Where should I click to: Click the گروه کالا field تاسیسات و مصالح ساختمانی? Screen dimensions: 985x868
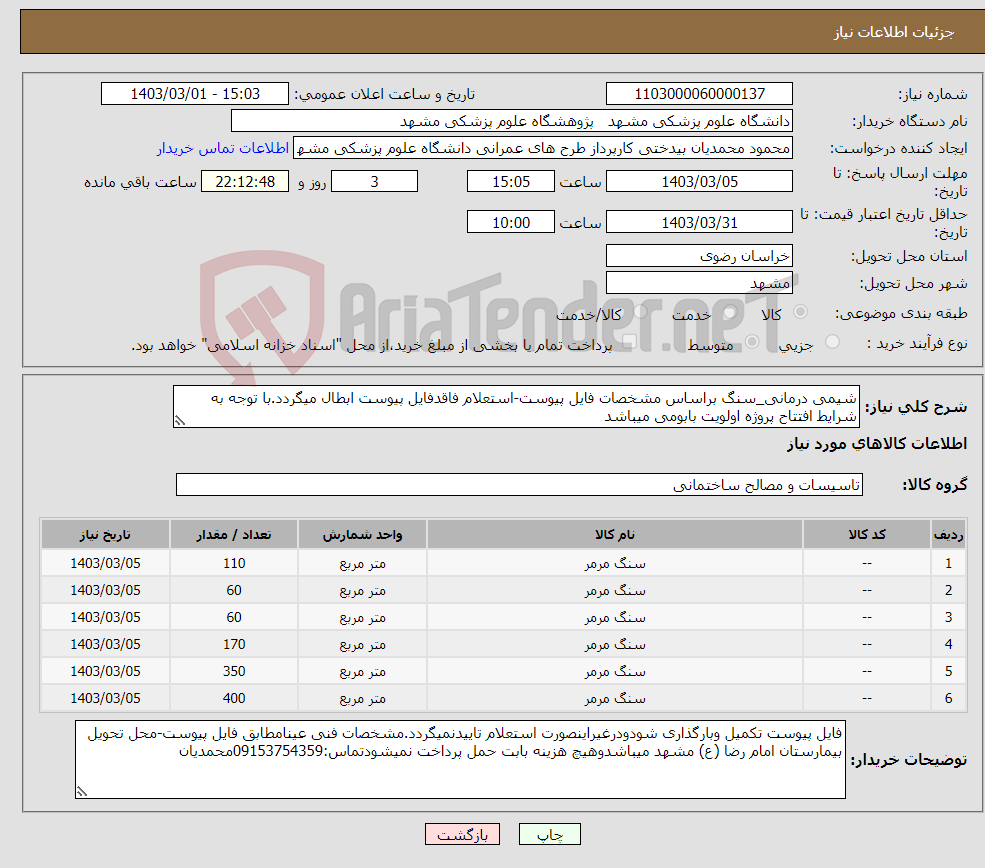click(519, 484)
